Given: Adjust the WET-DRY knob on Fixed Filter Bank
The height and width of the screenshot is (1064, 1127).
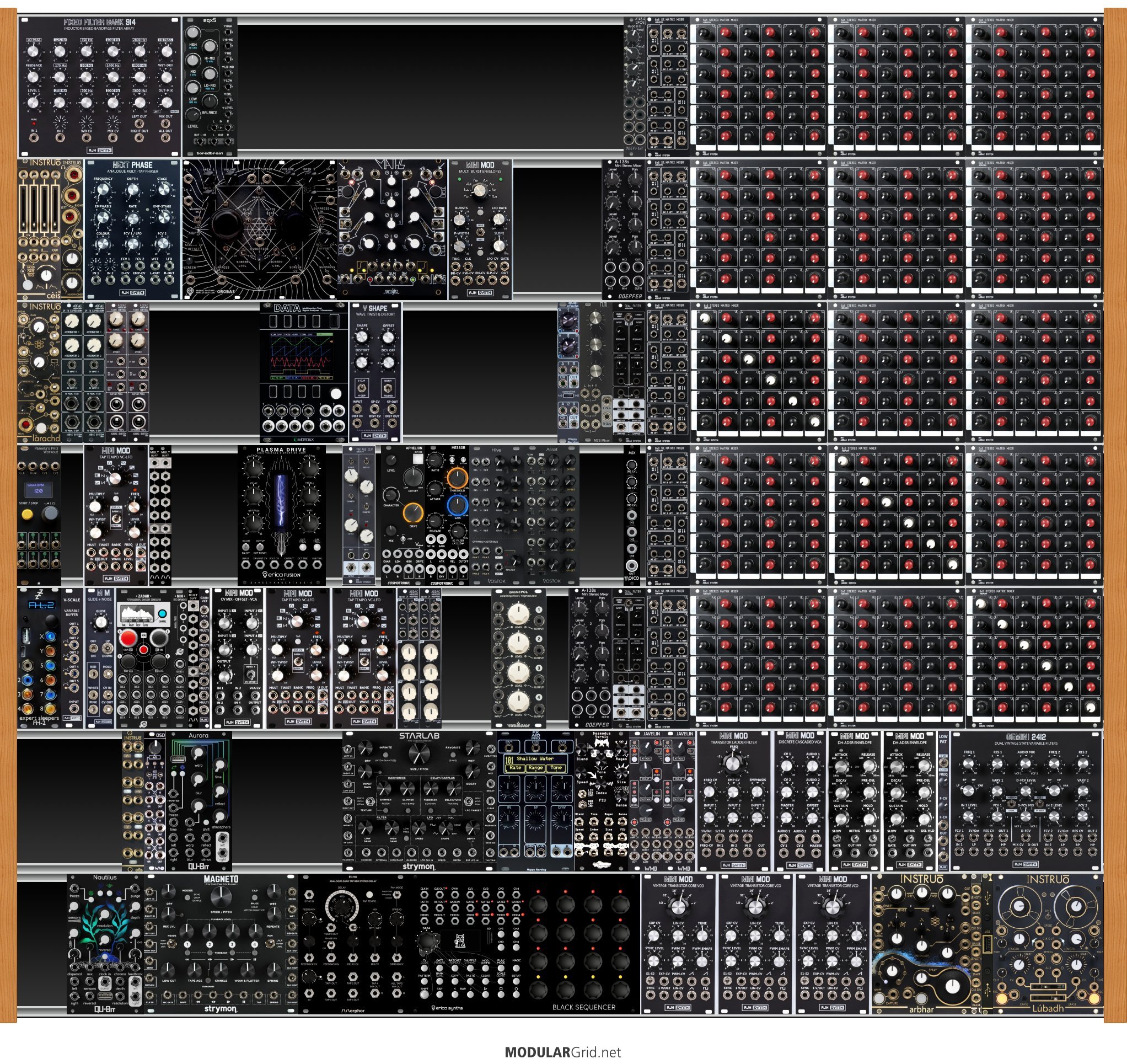Looking at the screenshot, I should coord(166,77).
